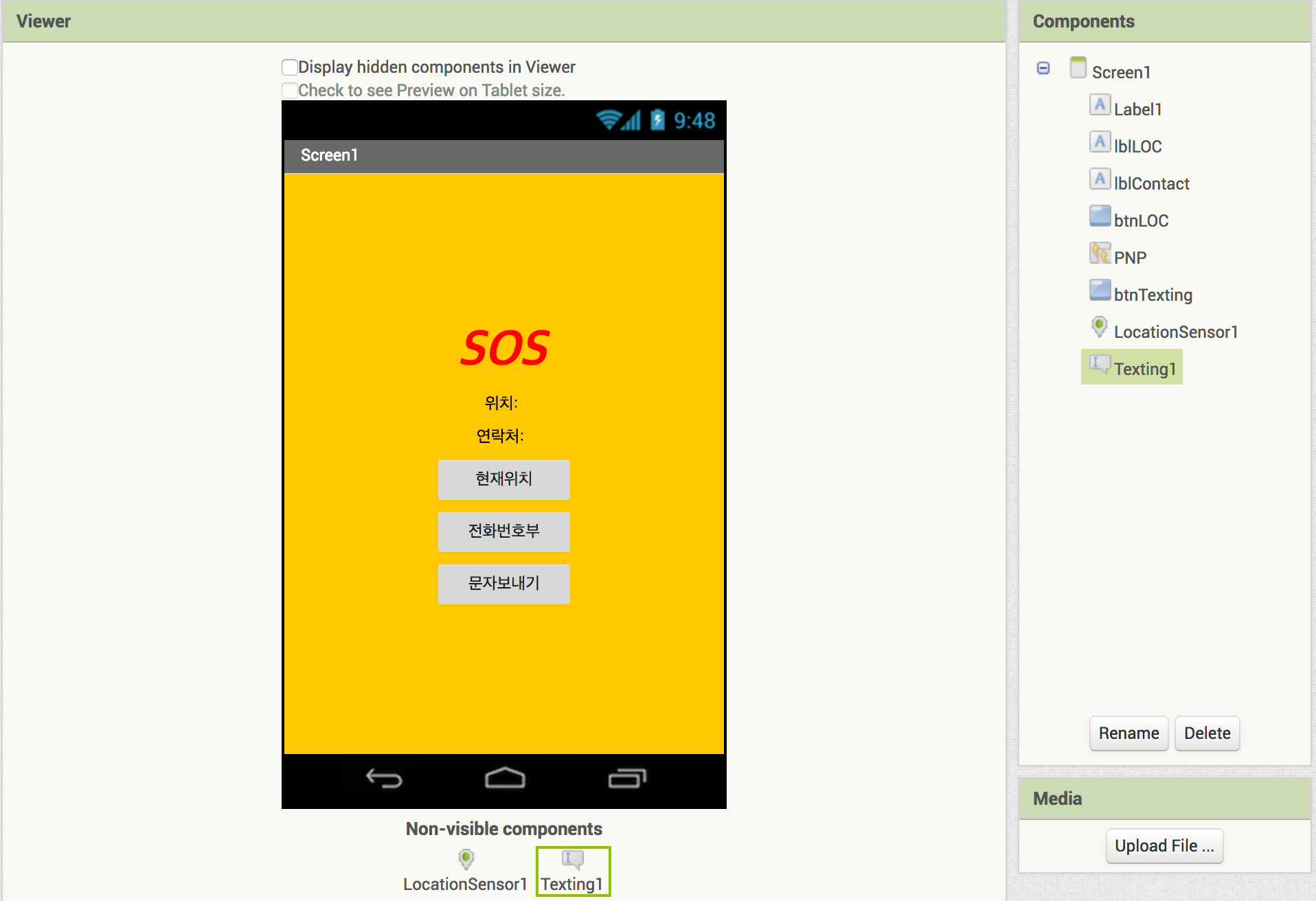Enable Display hidden components in Viewer
The image size is (1316, 901).
pos(290,67)
